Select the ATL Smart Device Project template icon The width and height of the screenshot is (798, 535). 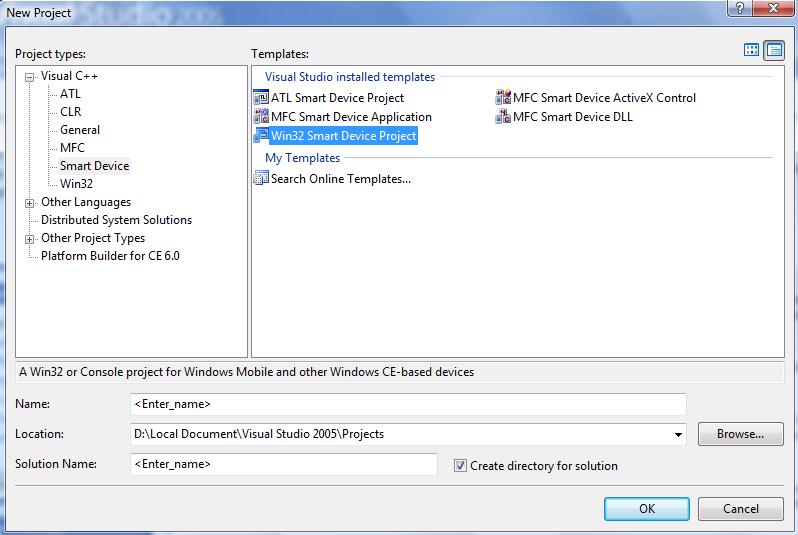tap(261, 97)
